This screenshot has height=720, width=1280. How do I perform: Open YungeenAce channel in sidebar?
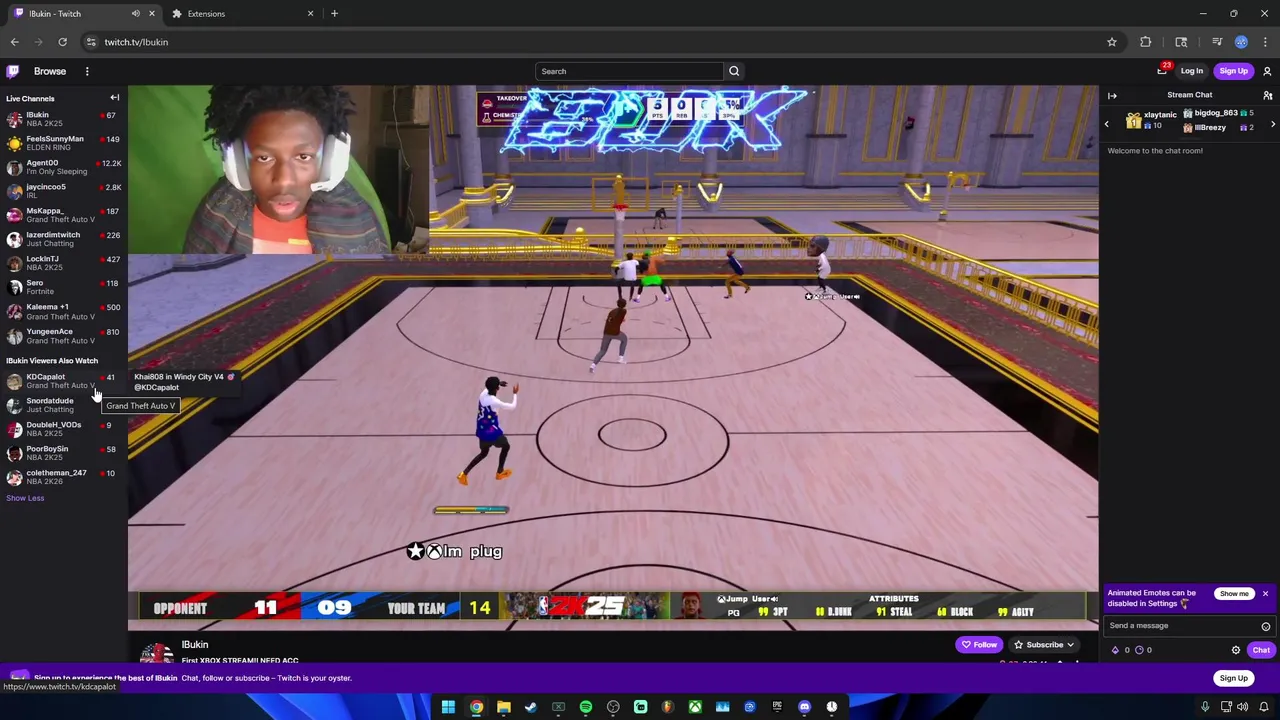tap(63, 336)
